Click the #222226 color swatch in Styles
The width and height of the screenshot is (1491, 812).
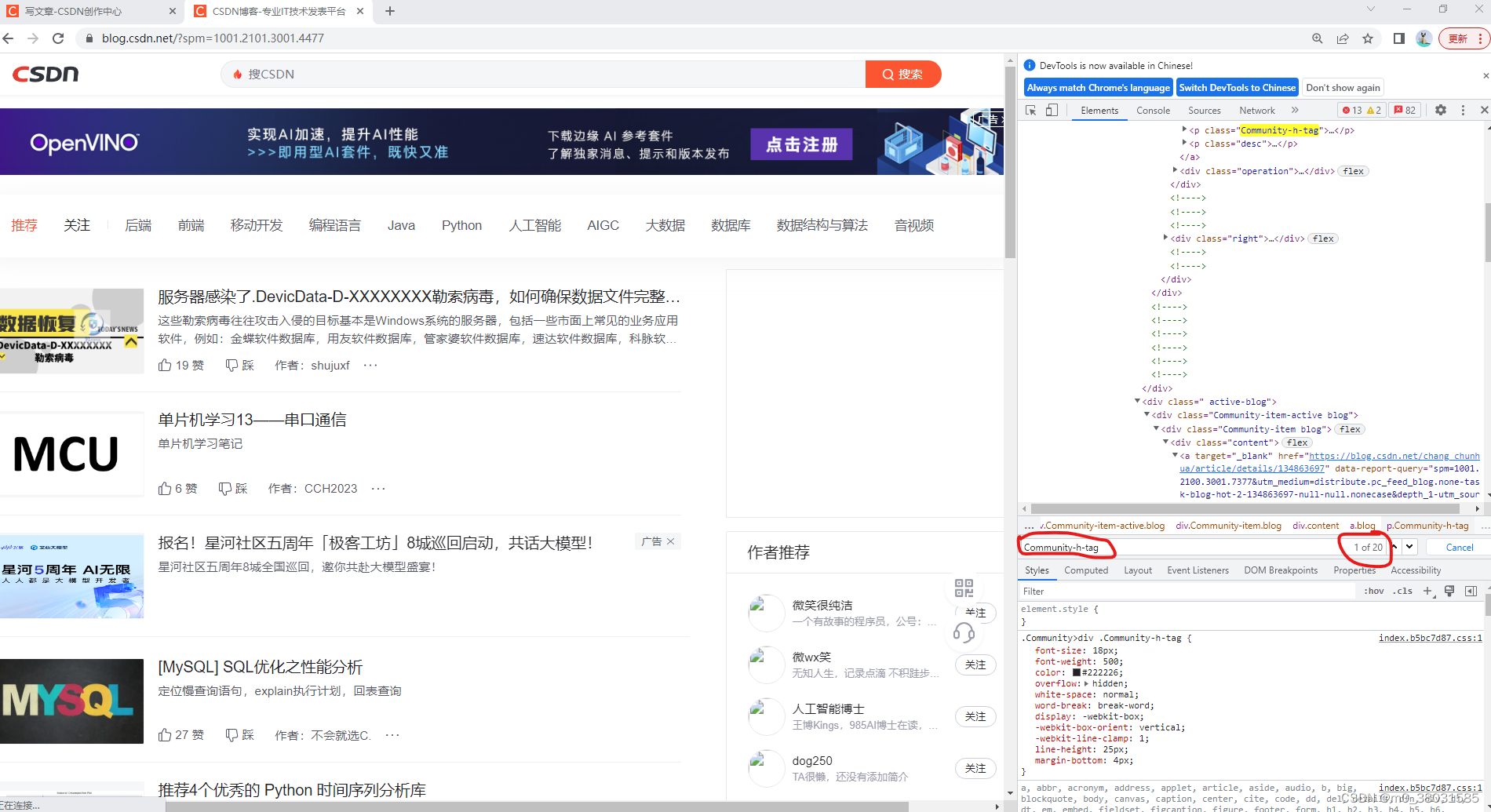(1077, 672)
